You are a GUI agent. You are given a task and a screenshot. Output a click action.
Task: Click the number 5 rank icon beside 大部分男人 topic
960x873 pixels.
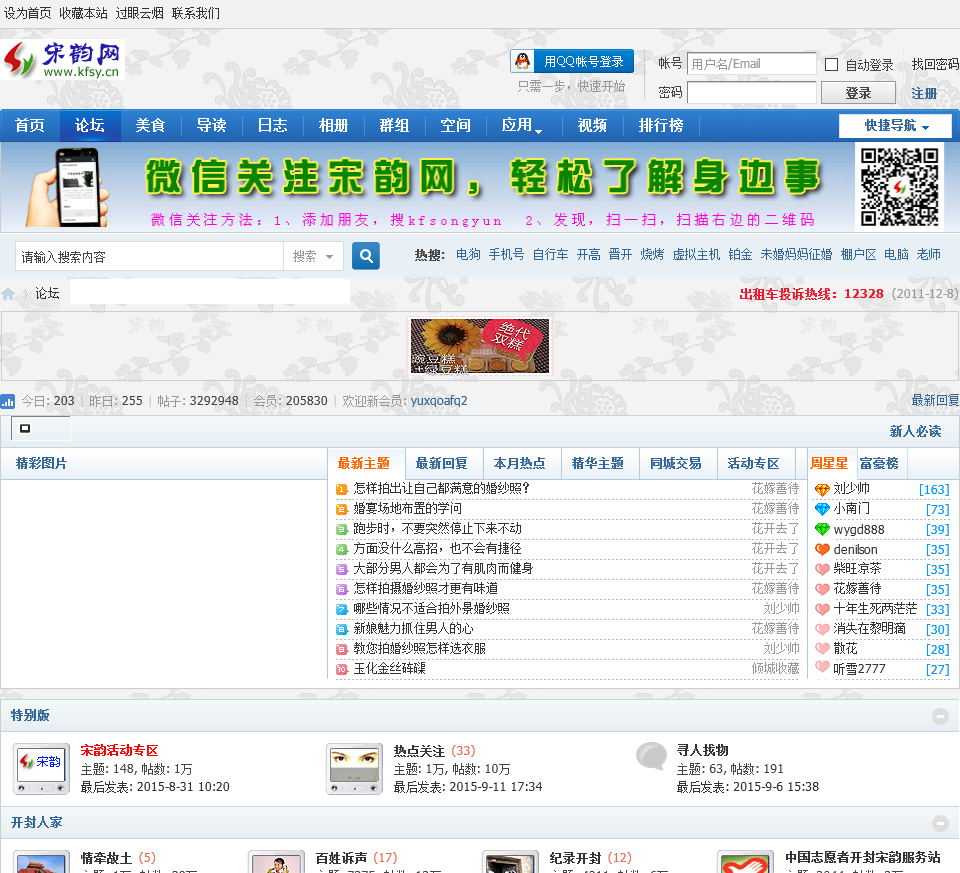[342, 569]
